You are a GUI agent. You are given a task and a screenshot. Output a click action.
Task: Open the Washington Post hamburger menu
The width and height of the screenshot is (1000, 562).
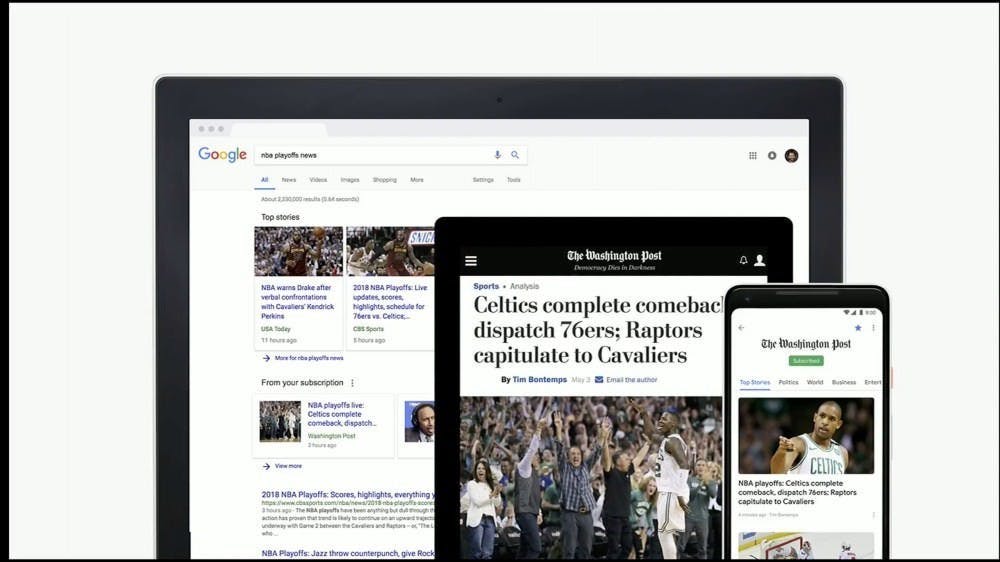tap(471, 260)
